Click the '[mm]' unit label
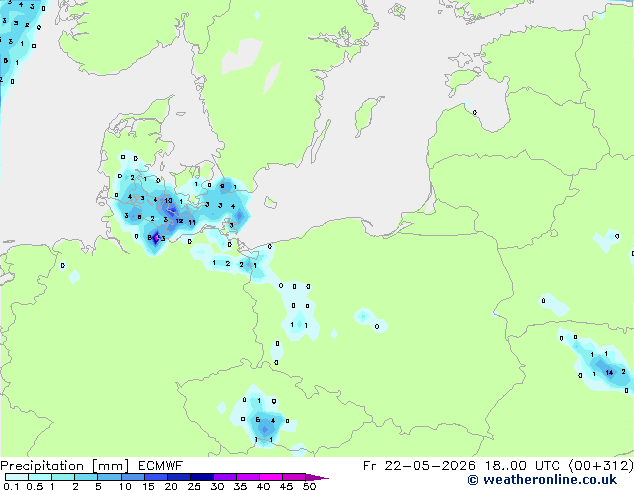Image resolution: width=634 pixels, height=490 pixels. 110,466
